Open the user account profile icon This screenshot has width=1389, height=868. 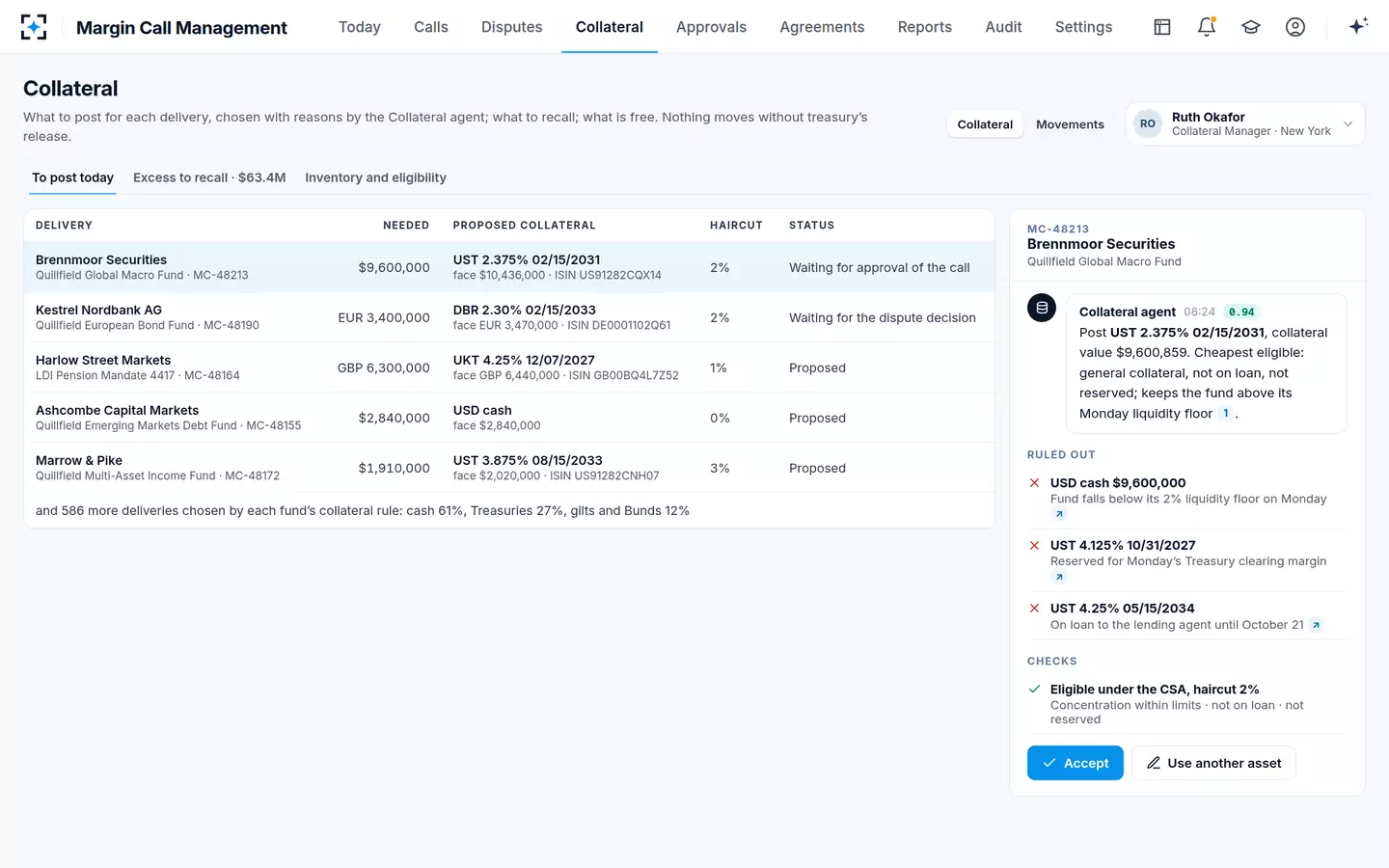tap(1295, 27)
